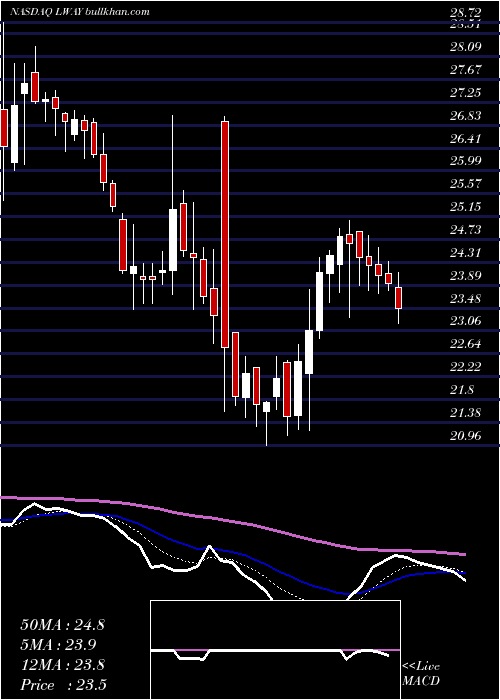Click the <<Live MACD label

(x=421, y=674)
